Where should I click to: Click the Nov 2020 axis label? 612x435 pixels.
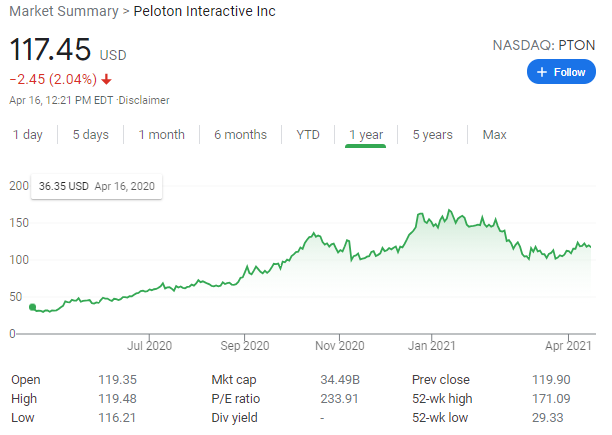(340, 346)
